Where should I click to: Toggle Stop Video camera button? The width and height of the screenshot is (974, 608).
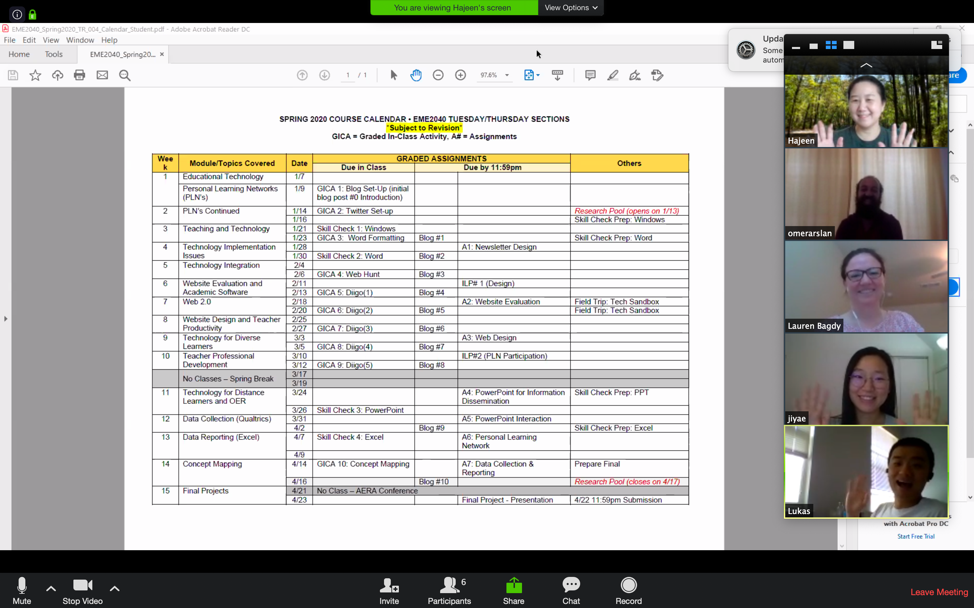point(82,590)
